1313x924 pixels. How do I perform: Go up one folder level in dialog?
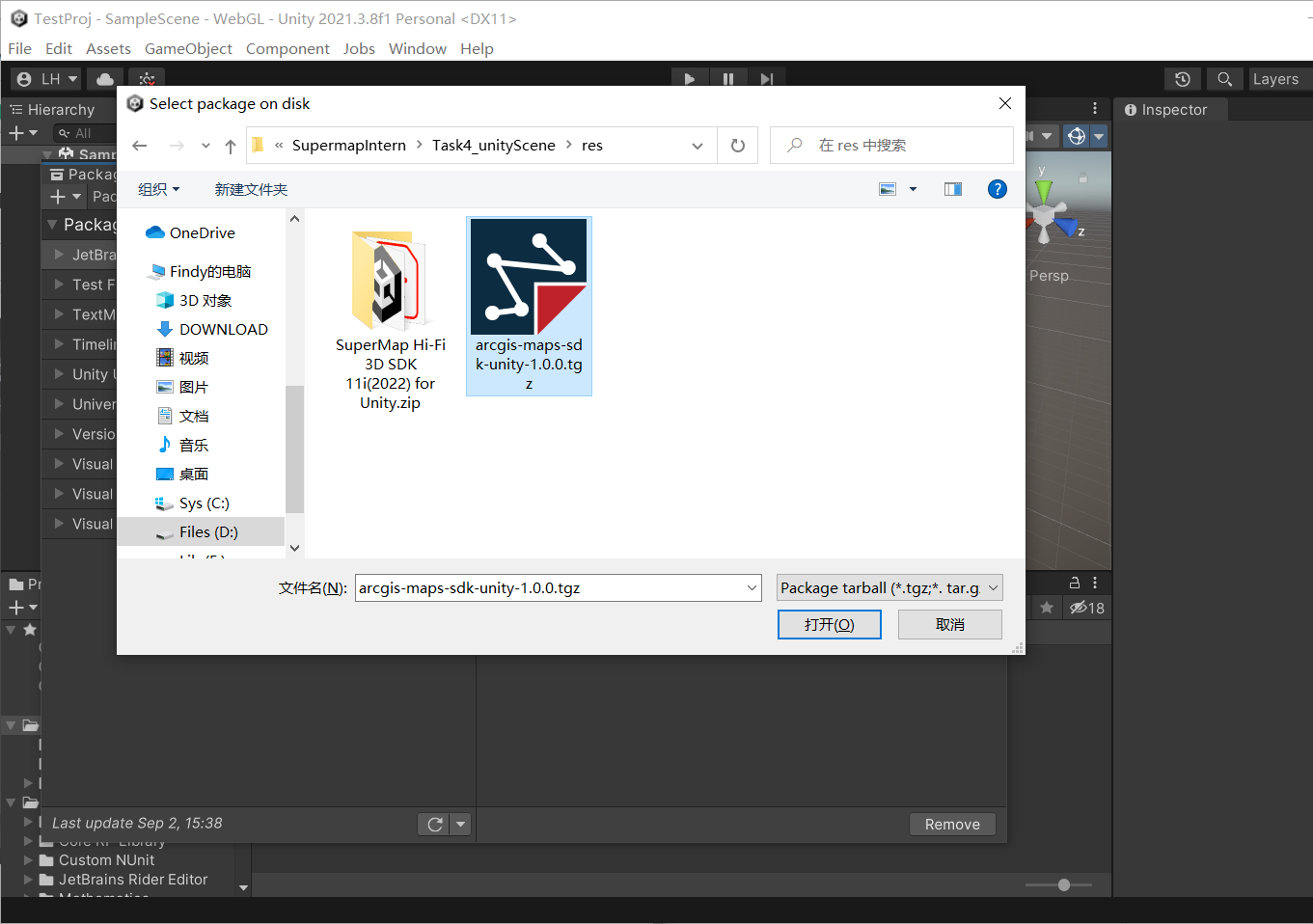point(230,146)
